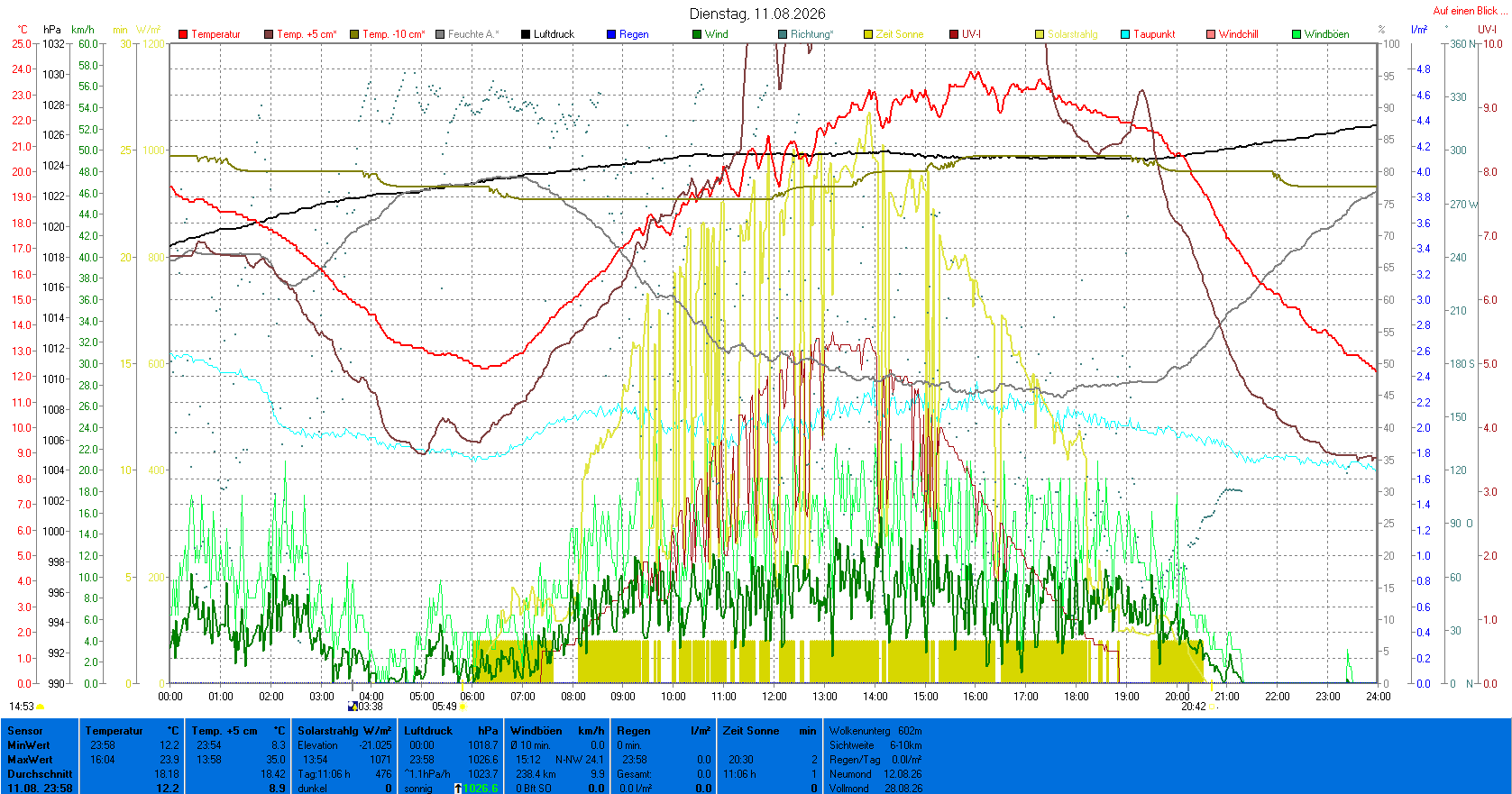
Task: Click the 'Regen/Tag' entry
Action: click(875, 760)
